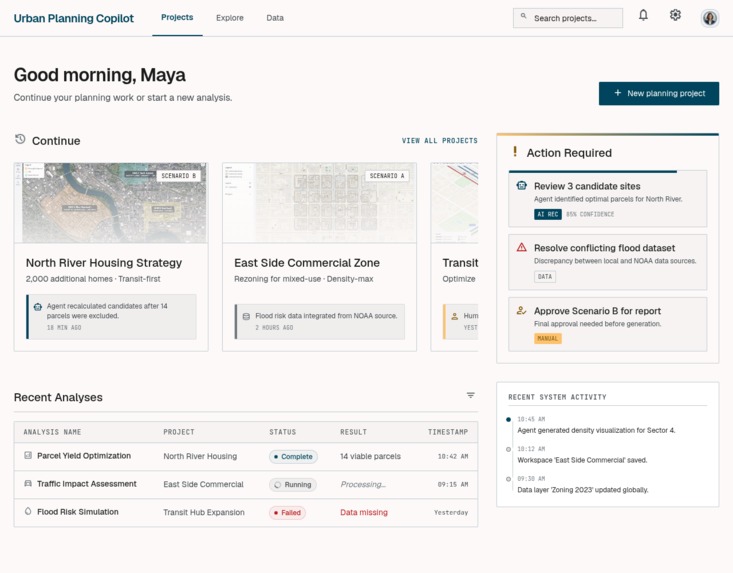The height and width of the screenshot is (573, 733).
Task: Click the SCENARIO A badge
Action: point(387,176)
